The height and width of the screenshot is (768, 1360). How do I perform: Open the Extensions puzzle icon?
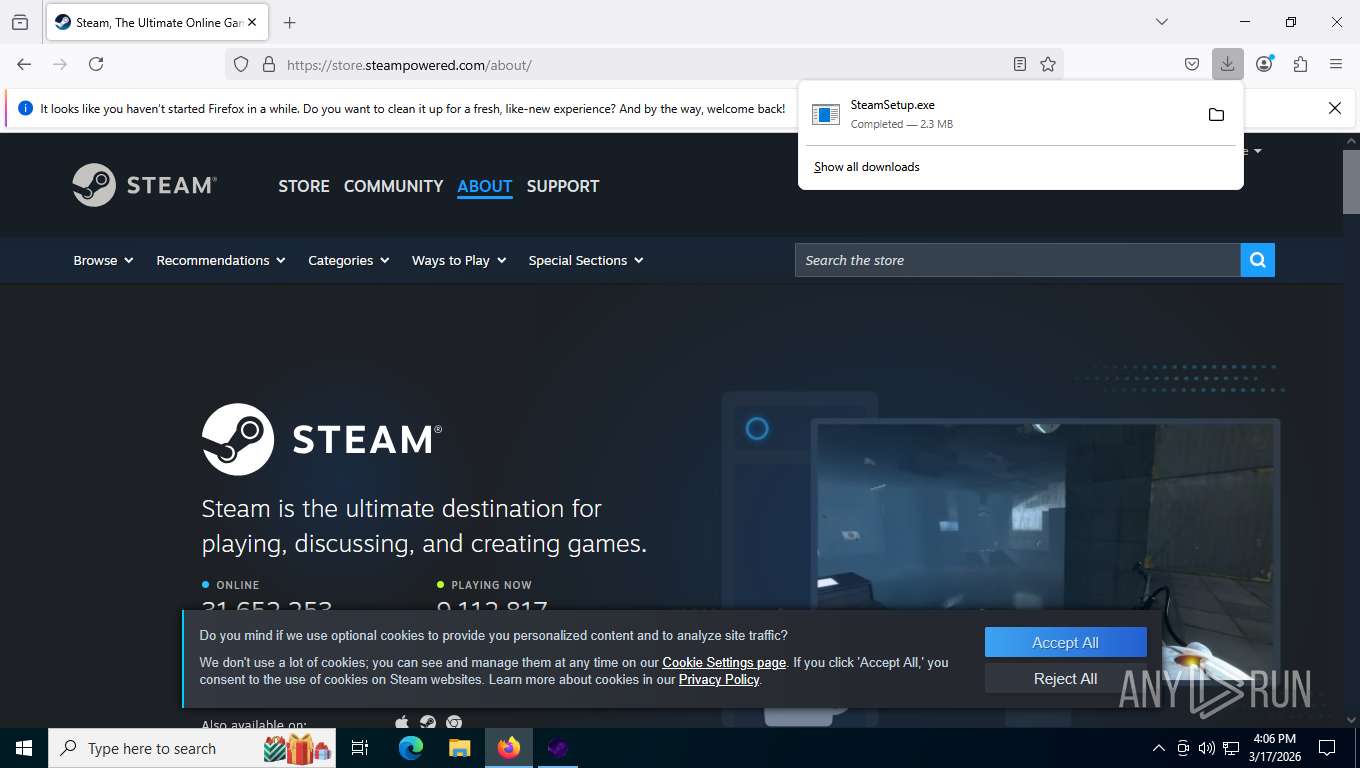pos(1300,64)
